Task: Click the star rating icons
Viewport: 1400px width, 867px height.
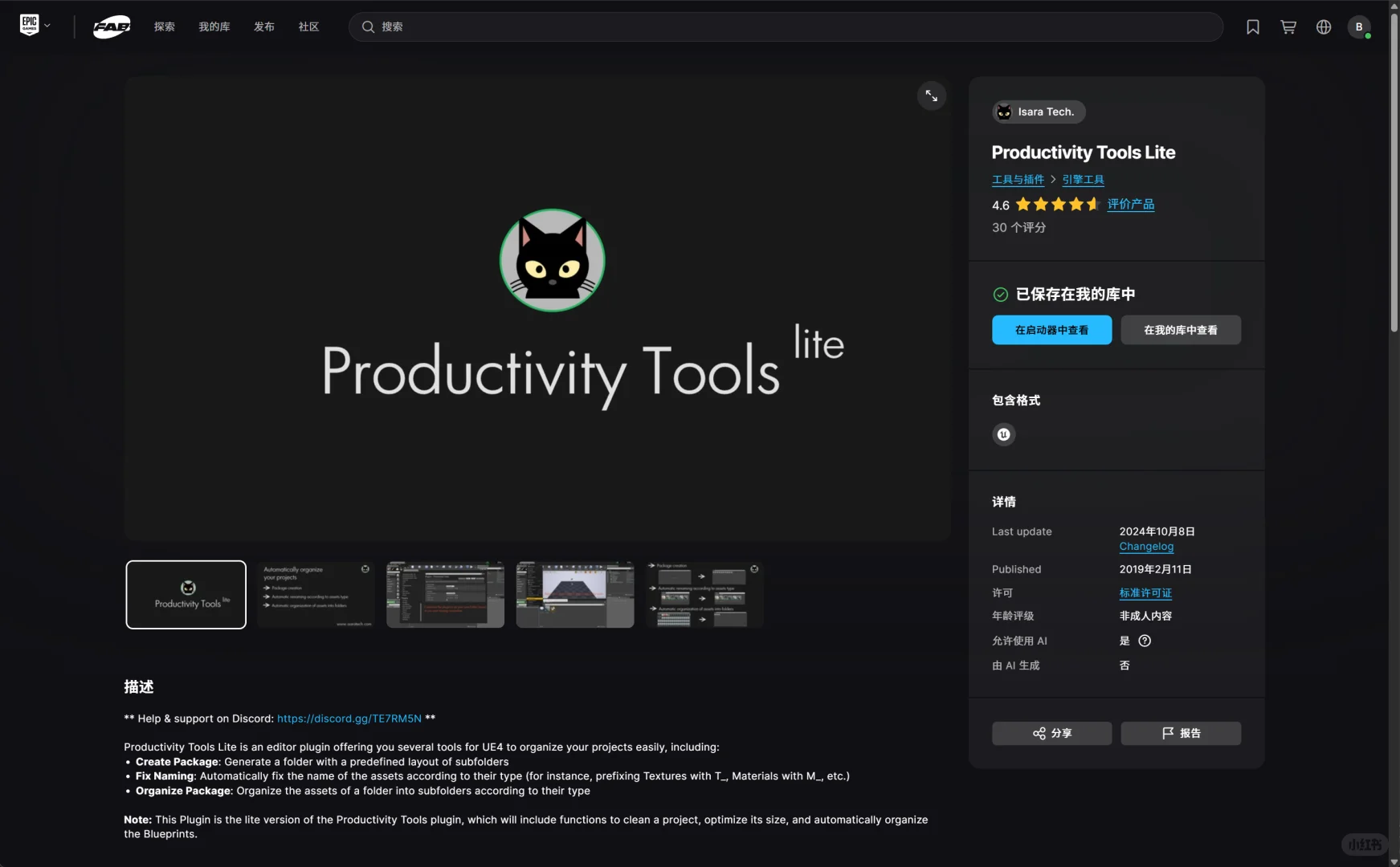Action: point(1057,205)
